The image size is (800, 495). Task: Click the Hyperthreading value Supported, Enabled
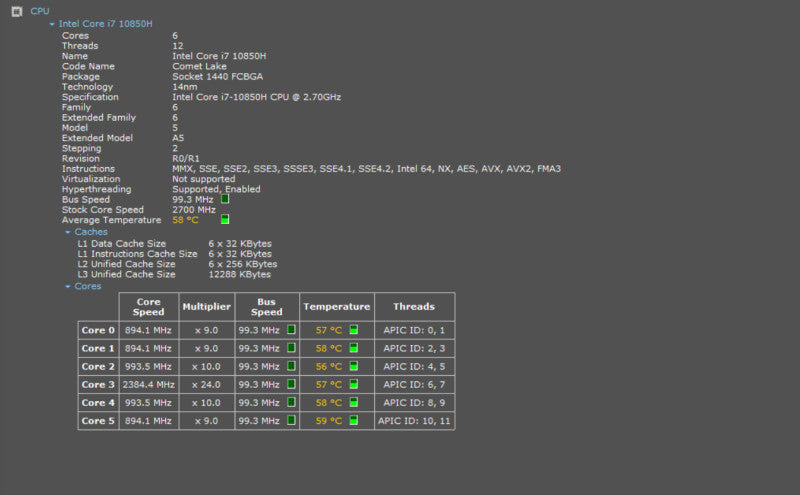click(216, 189)
